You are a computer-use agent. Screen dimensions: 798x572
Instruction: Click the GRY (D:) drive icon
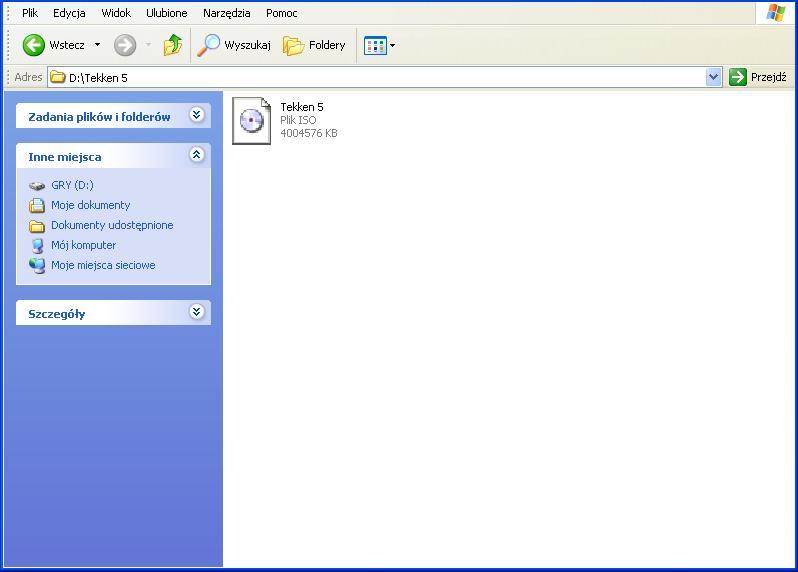[x=37, y=186]
